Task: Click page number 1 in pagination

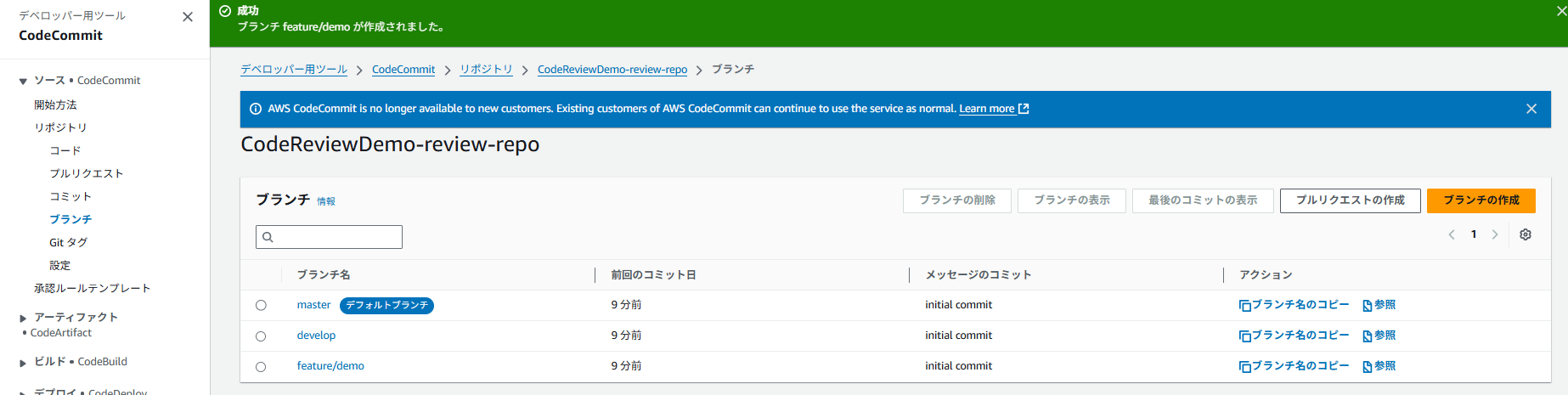Action: click(1474, 234)
